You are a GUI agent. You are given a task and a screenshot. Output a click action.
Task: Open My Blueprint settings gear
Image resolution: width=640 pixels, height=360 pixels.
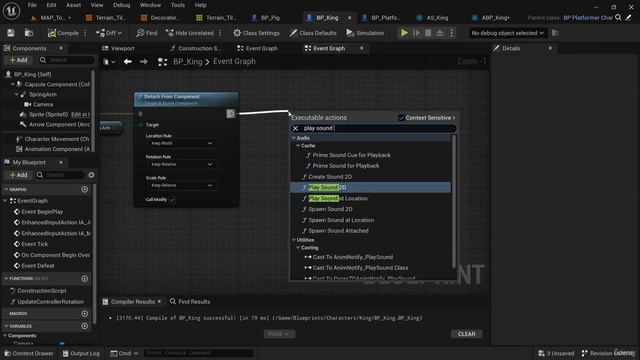point(91,175)
